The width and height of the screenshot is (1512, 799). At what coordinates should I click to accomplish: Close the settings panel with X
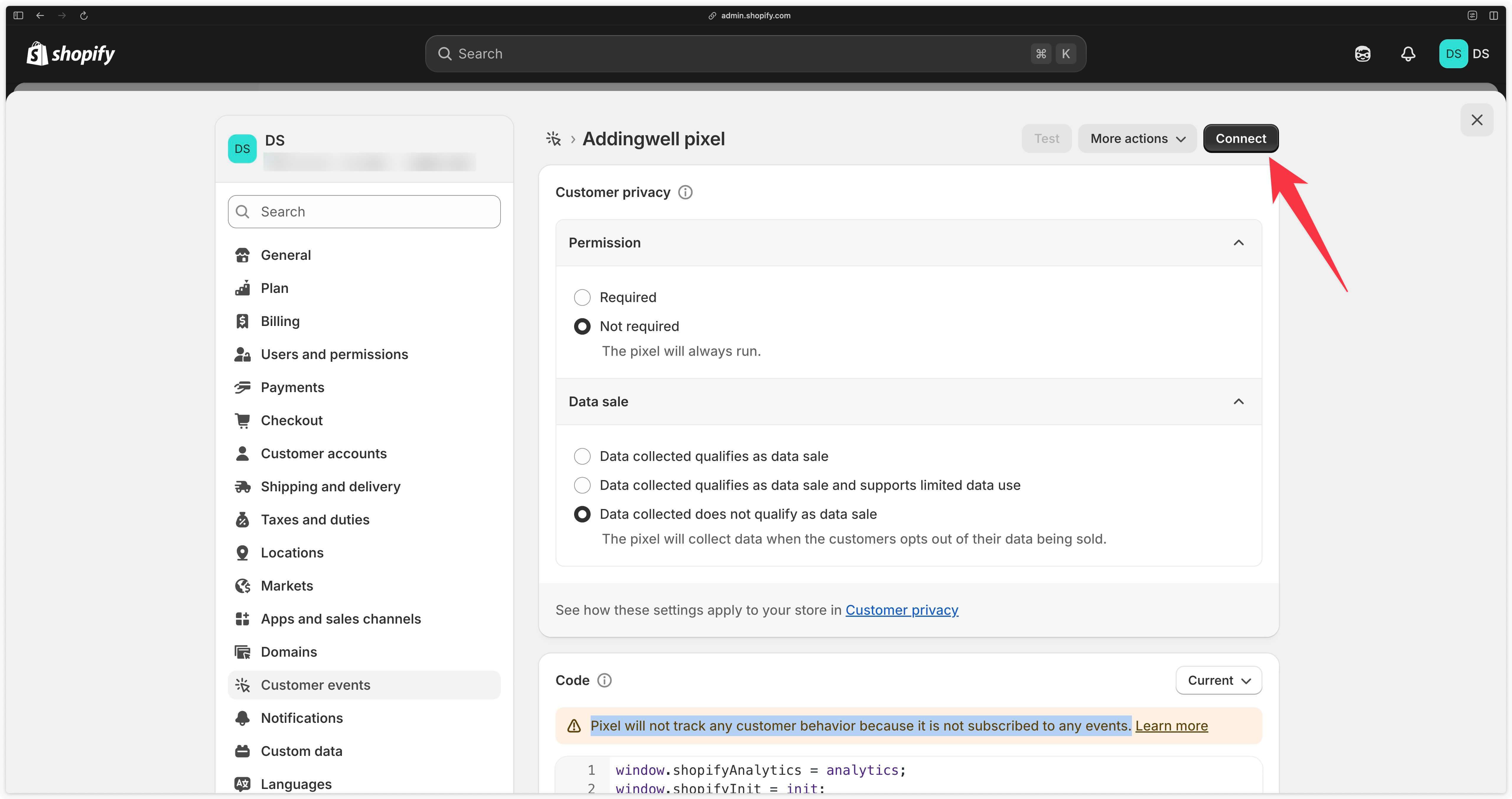pyautogui.click(x=1477, y=120)
